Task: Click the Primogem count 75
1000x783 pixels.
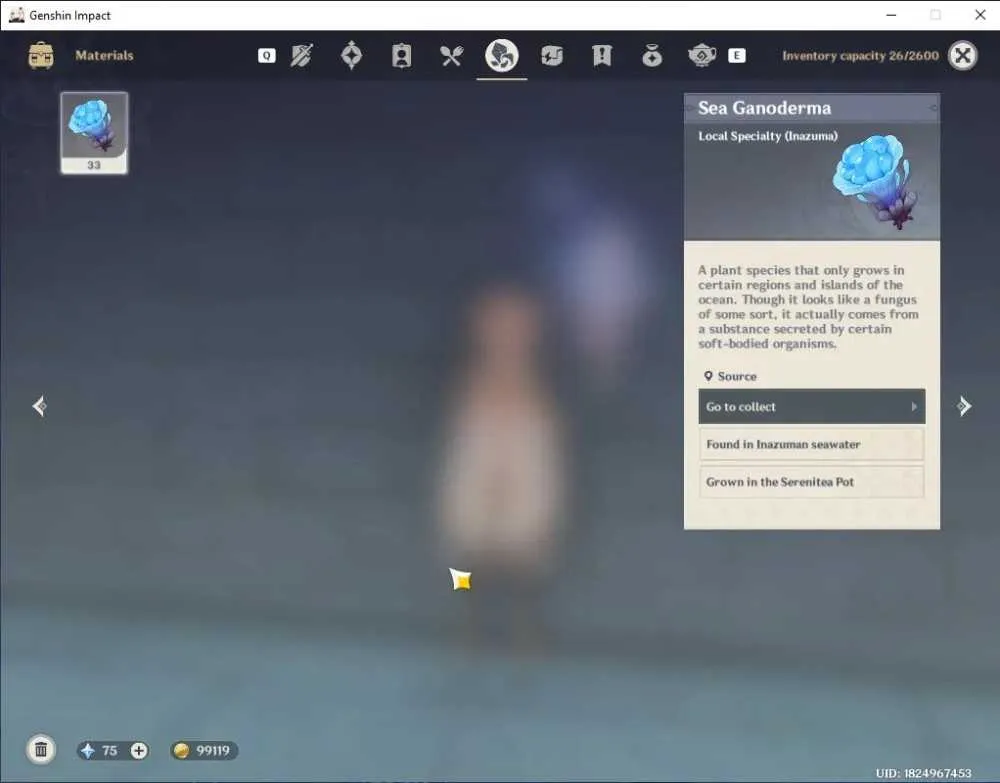Action: coord(110,750)
